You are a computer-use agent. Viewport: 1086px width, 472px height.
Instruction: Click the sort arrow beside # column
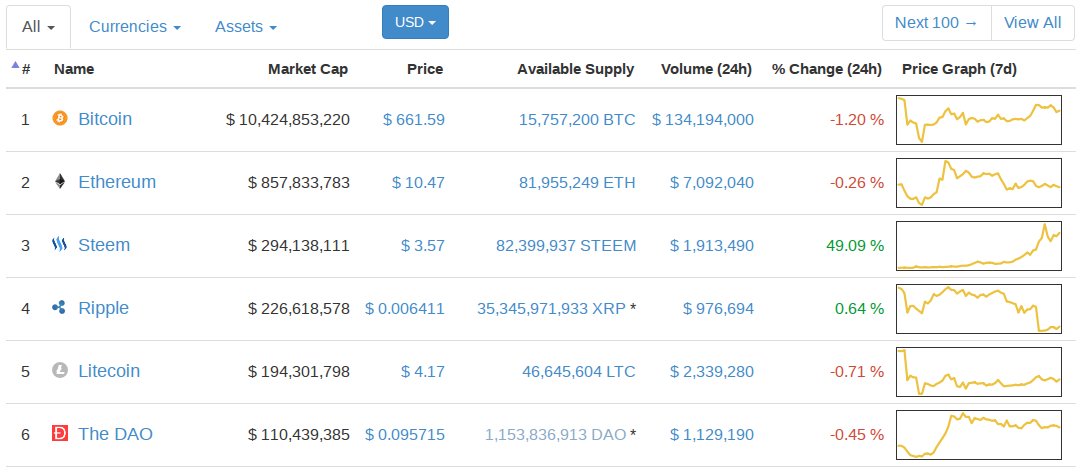tap(15, 66)
